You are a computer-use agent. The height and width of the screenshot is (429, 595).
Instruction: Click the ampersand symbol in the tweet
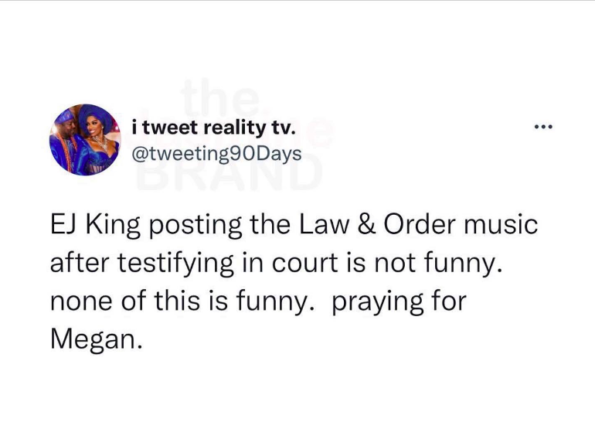pyautogui.click(x=366, y=225)
